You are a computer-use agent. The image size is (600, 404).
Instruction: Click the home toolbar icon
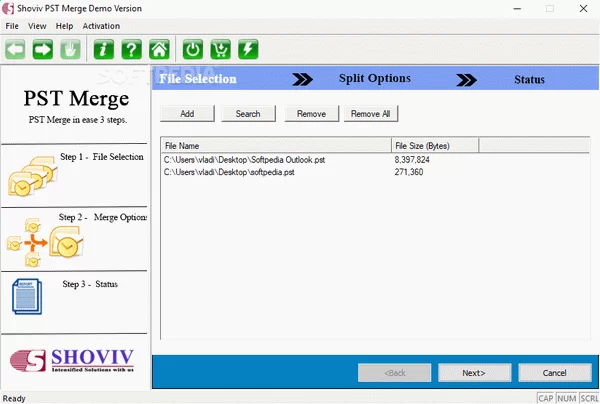(159, 49)
